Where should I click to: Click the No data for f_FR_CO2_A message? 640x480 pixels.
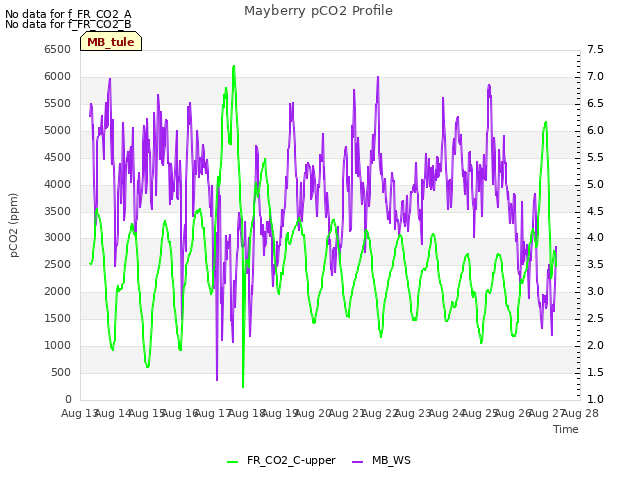click(x=68, y=14)
